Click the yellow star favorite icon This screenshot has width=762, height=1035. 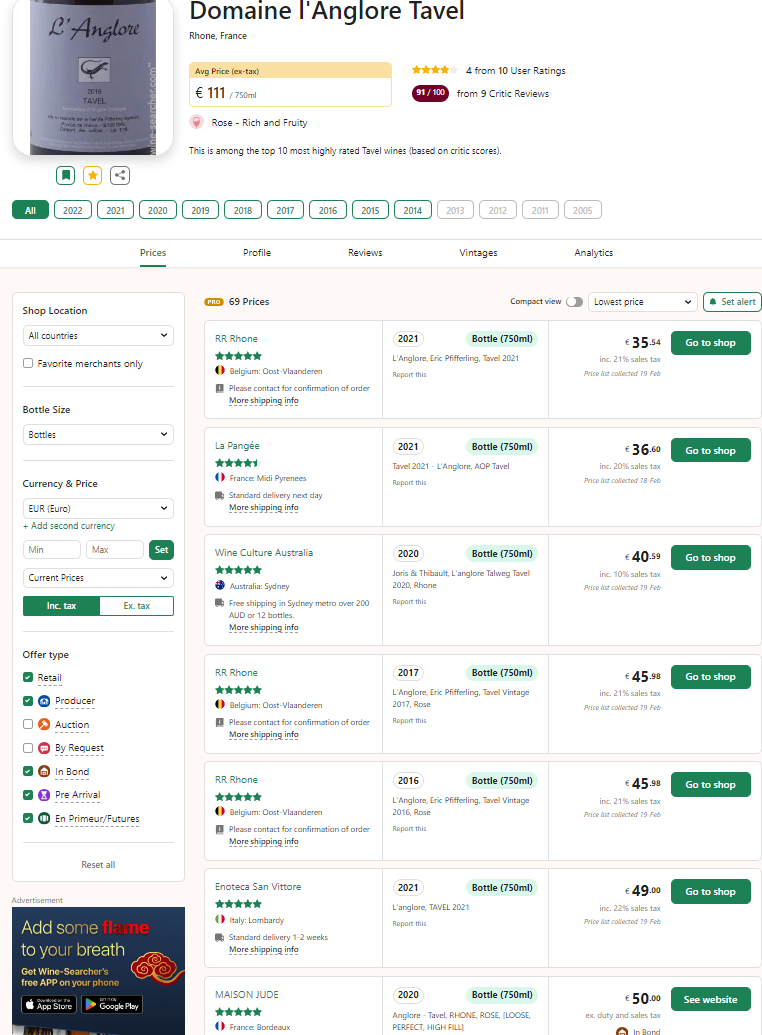[x=92, y=175]
